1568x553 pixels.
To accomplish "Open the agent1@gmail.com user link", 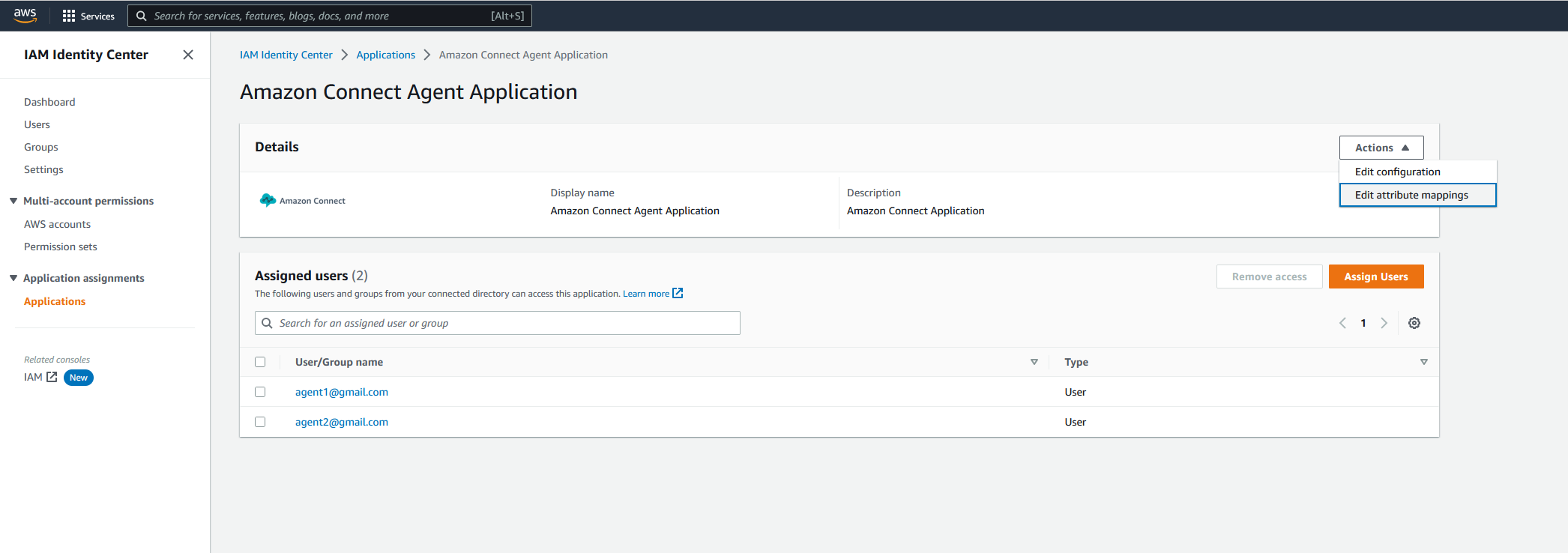I will 342,392.
